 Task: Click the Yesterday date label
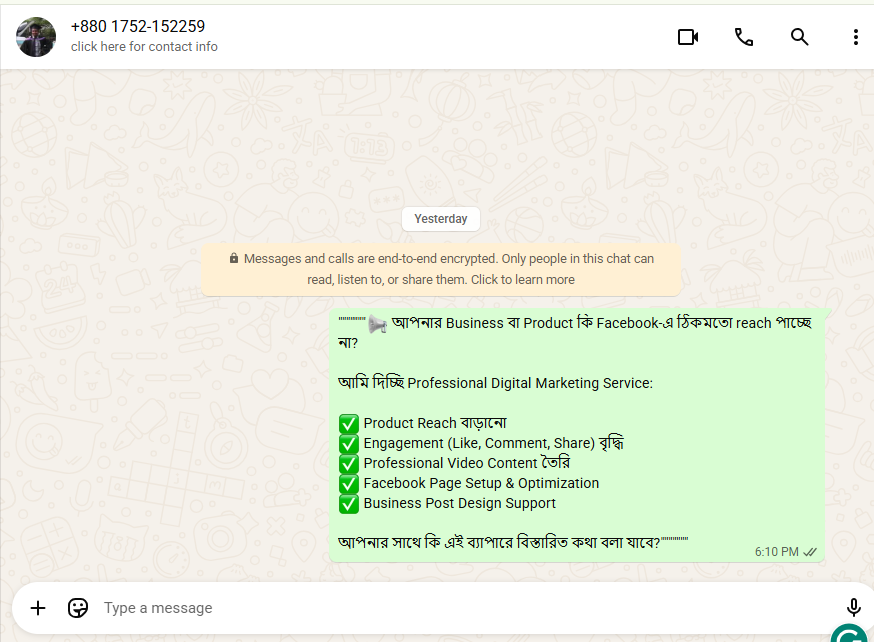[441, 219]
